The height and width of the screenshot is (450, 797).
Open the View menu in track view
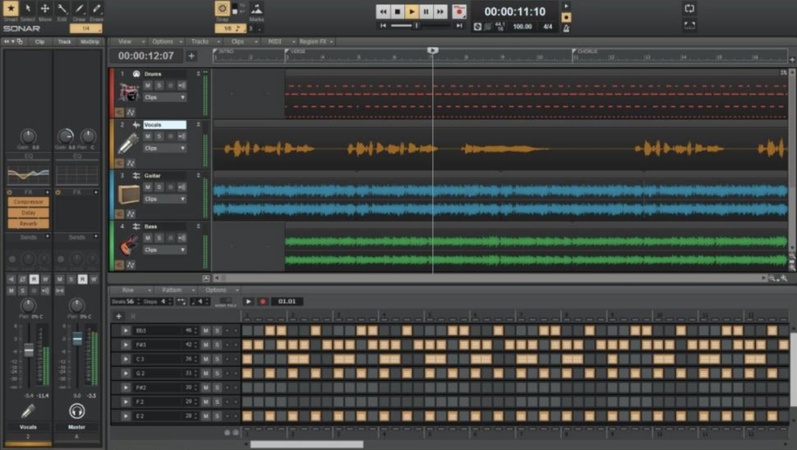point(129,42)
